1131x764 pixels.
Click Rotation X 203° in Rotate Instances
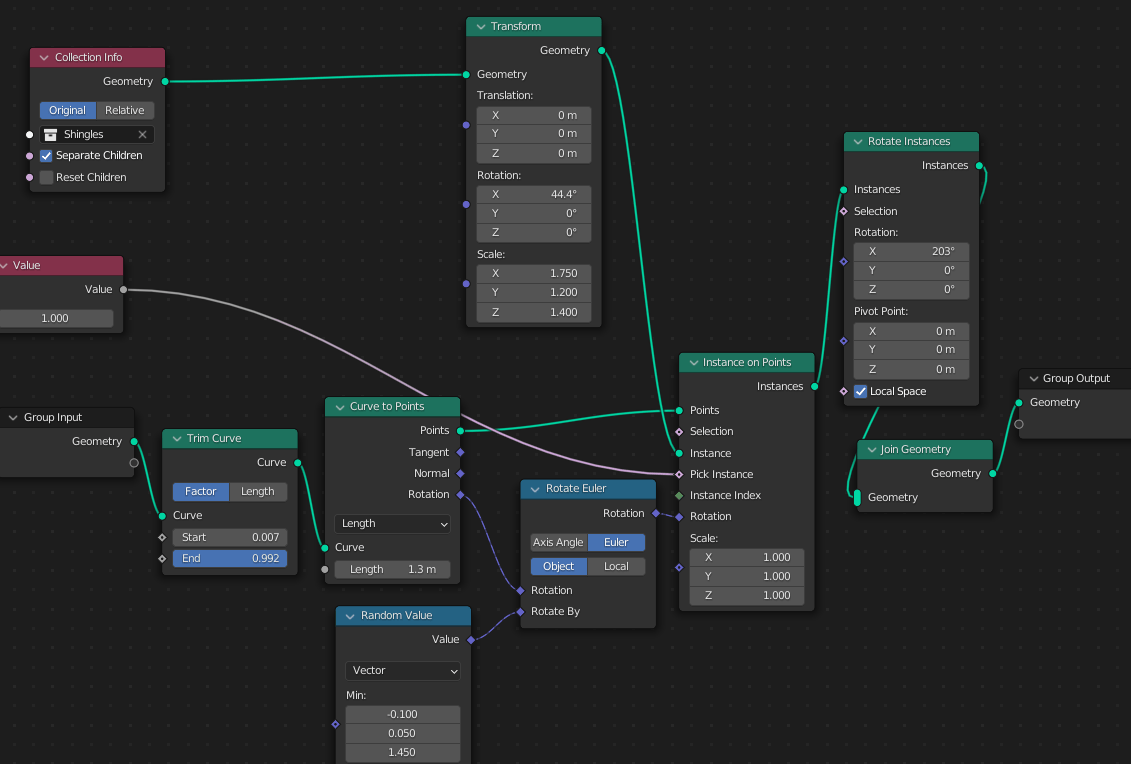[x=910, y=251]
